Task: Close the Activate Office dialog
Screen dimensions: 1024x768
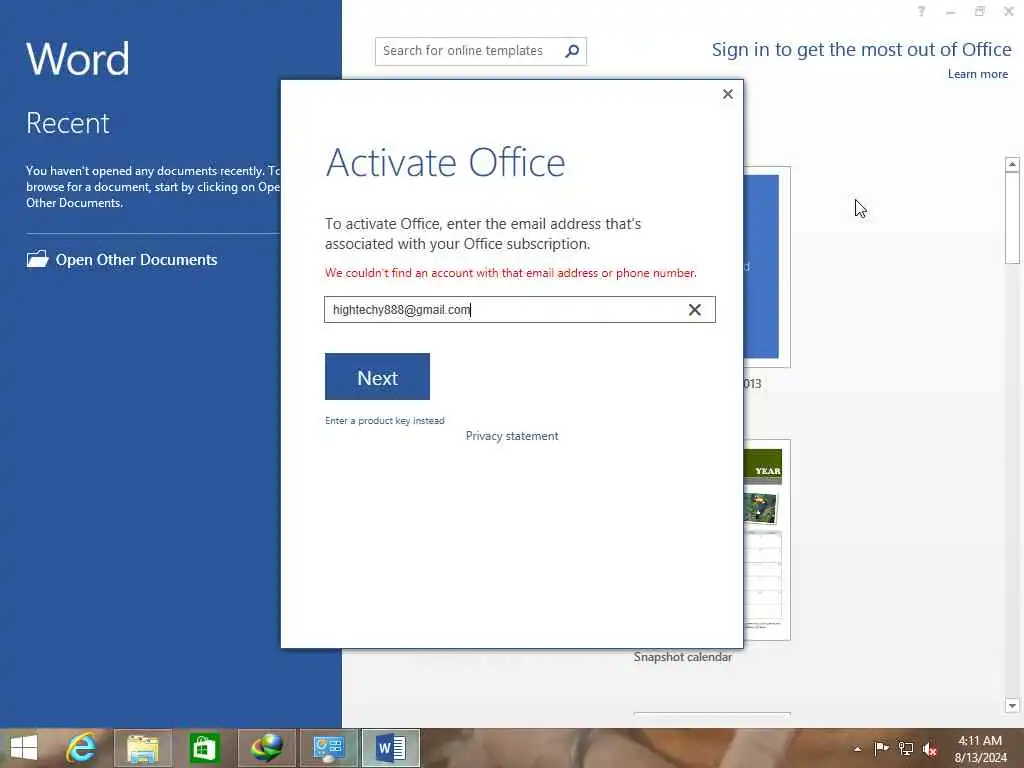Action: pyautogui.click(x=728, y=94)
